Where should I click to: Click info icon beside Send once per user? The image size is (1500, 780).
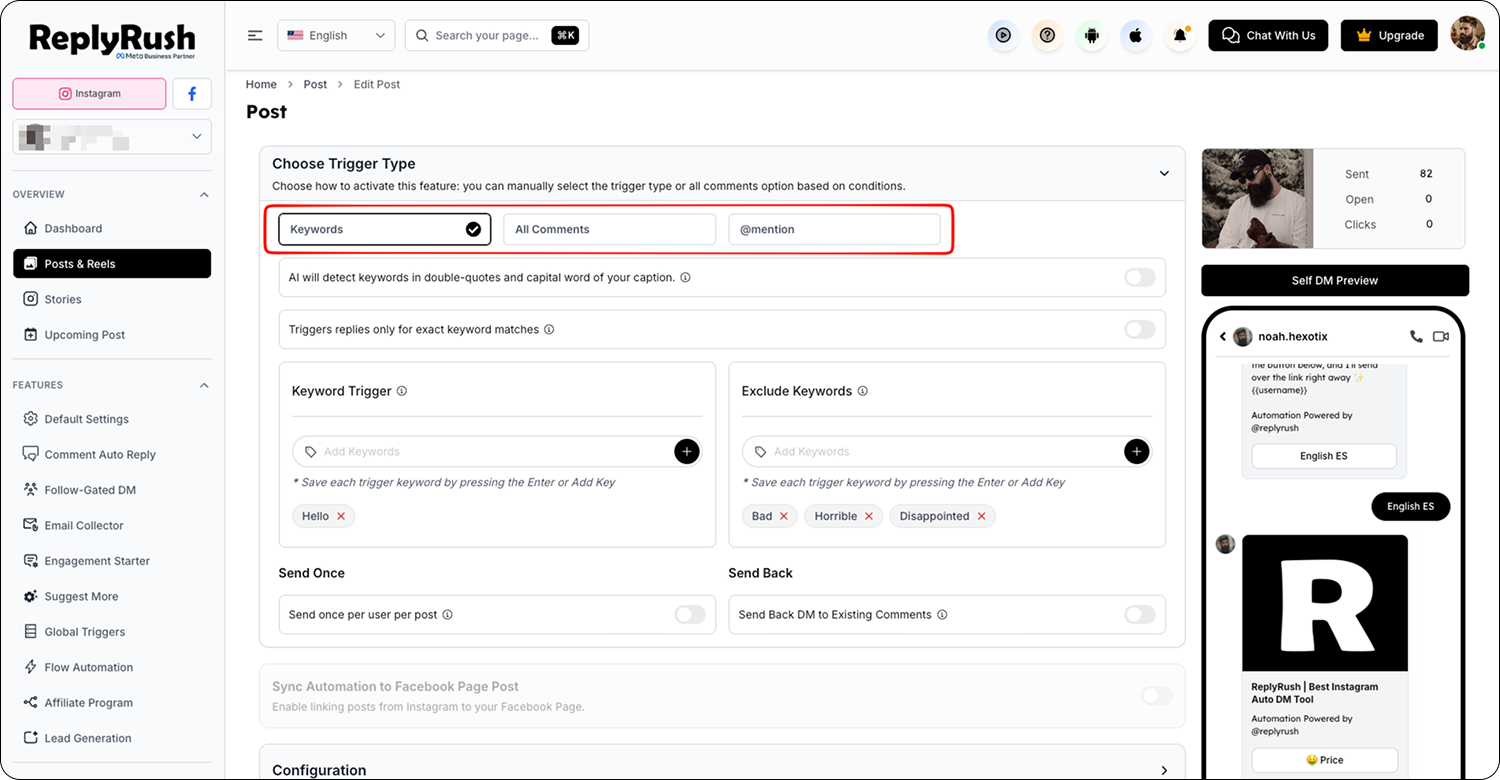click(447, 615)
